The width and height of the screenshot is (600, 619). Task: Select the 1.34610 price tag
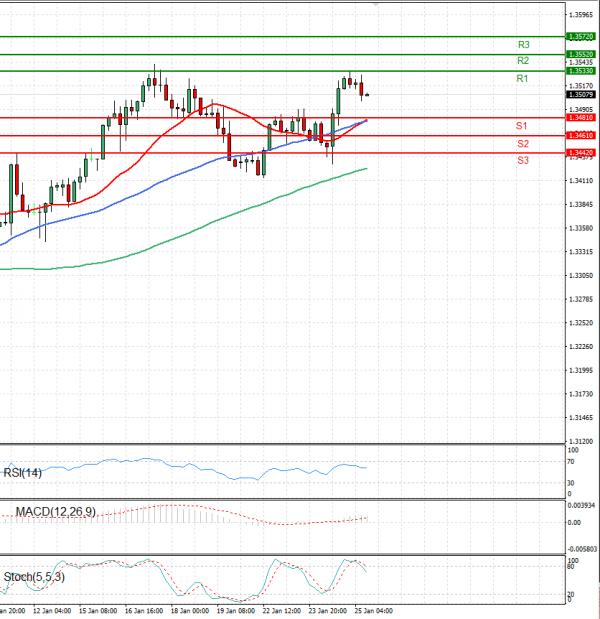[580, 135]
